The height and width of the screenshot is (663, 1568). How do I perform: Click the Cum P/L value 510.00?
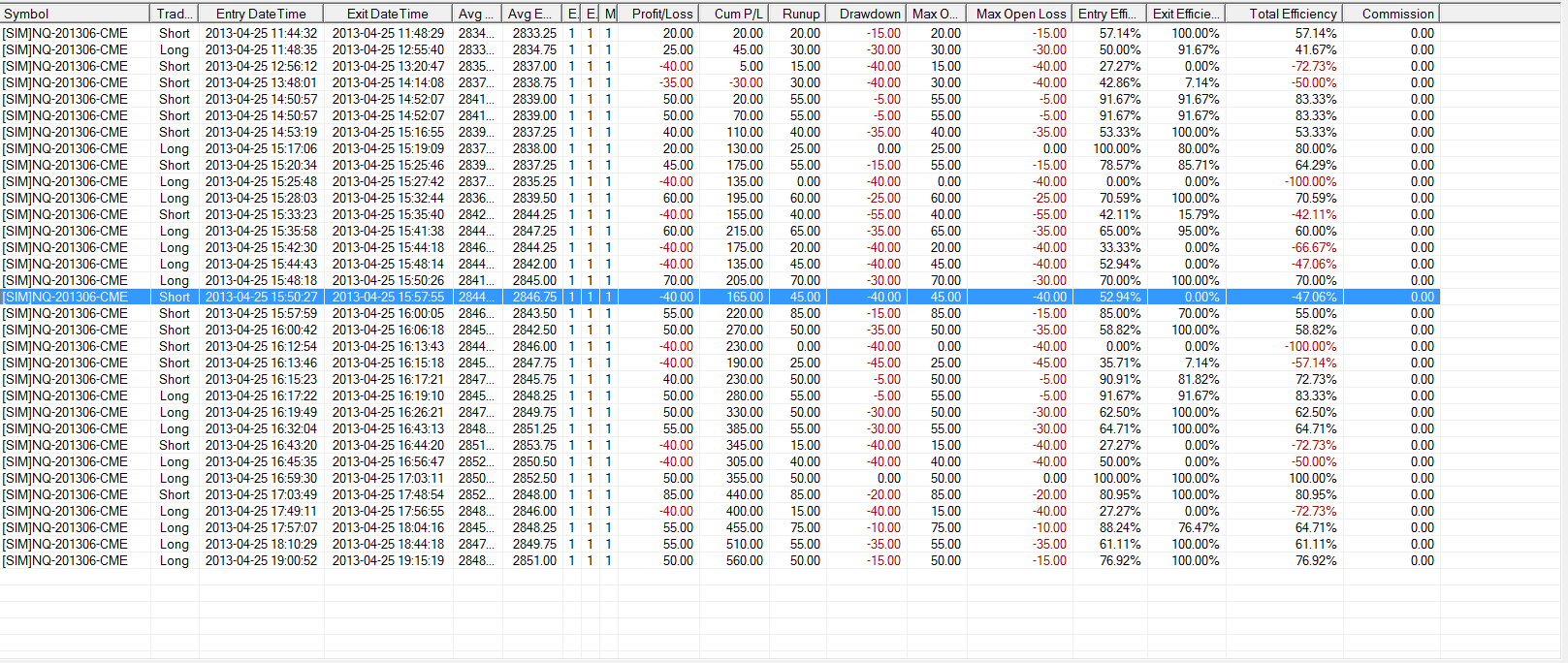(745, 544)
